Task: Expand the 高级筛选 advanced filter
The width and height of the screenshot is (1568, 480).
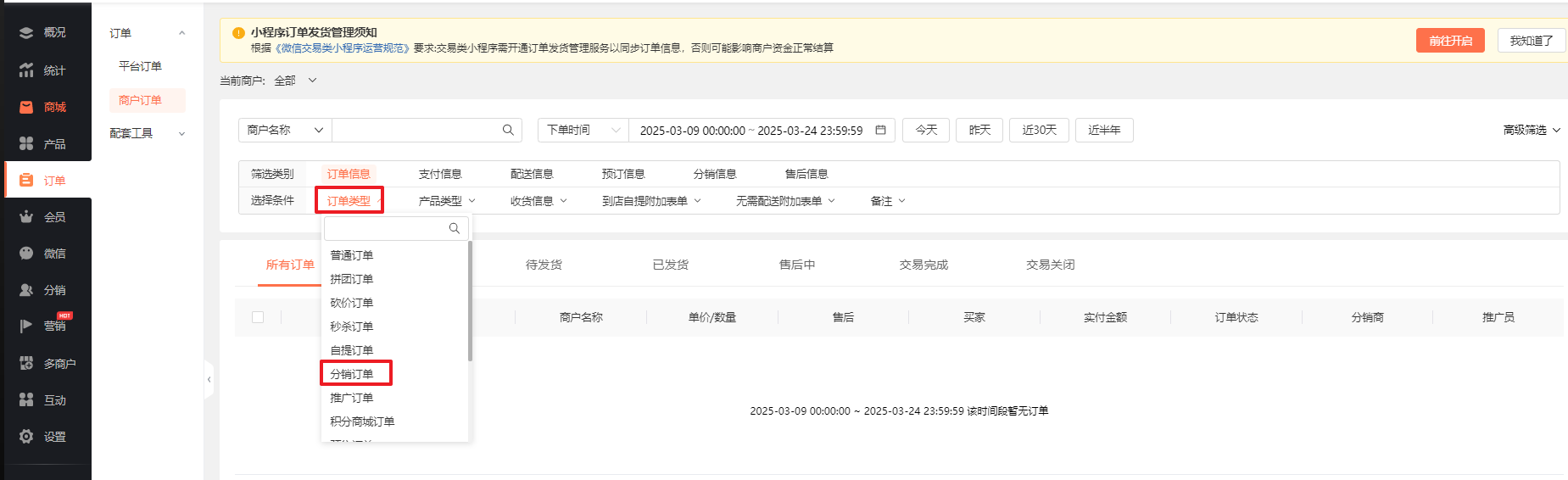Action: [x=1532, y=130]
